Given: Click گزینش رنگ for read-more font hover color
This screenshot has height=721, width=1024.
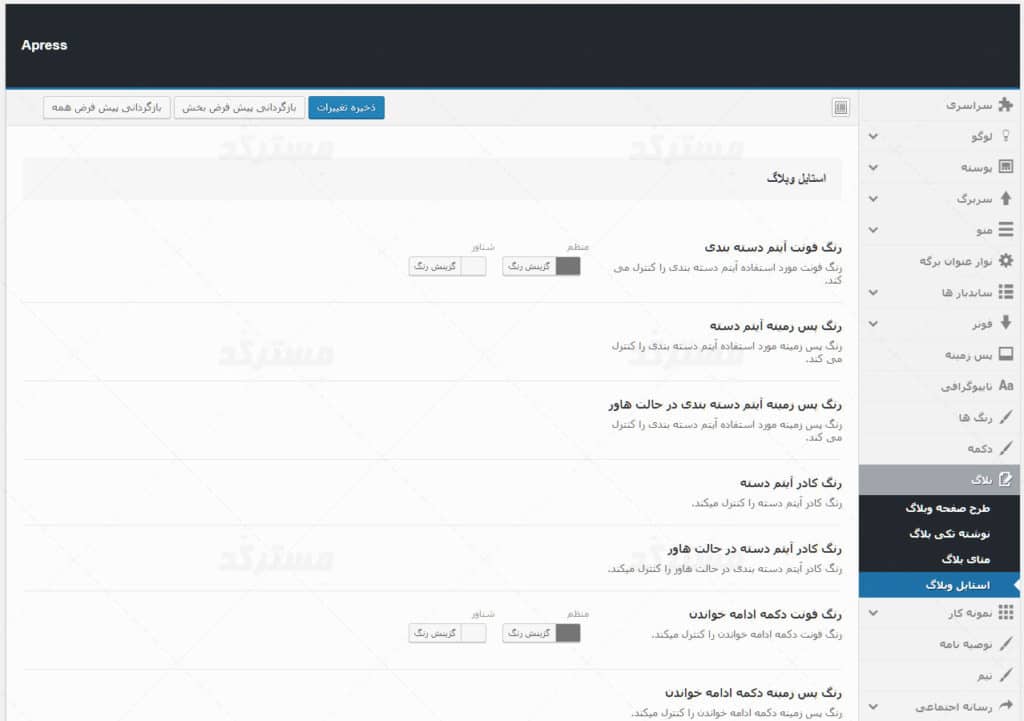Looking at the screenshot, I should [435, 633].
